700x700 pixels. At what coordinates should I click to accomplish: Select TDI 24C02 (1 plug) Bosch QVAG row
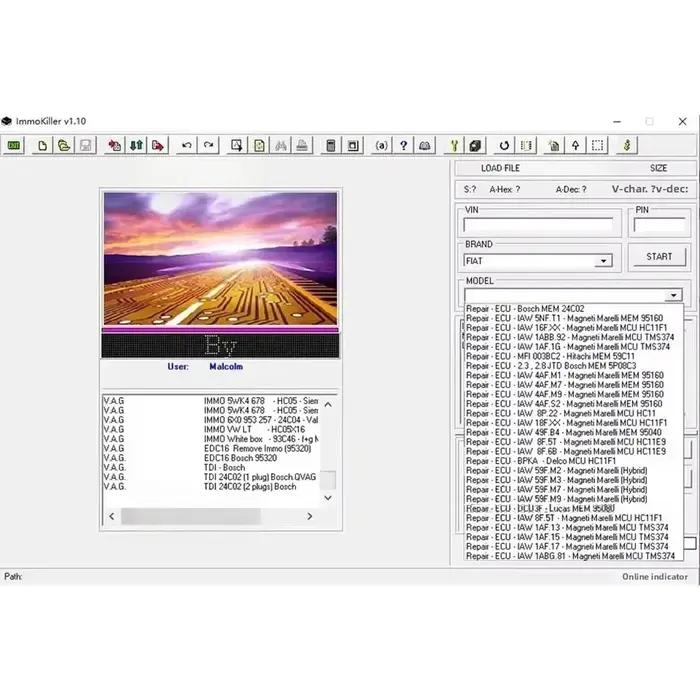211,477
